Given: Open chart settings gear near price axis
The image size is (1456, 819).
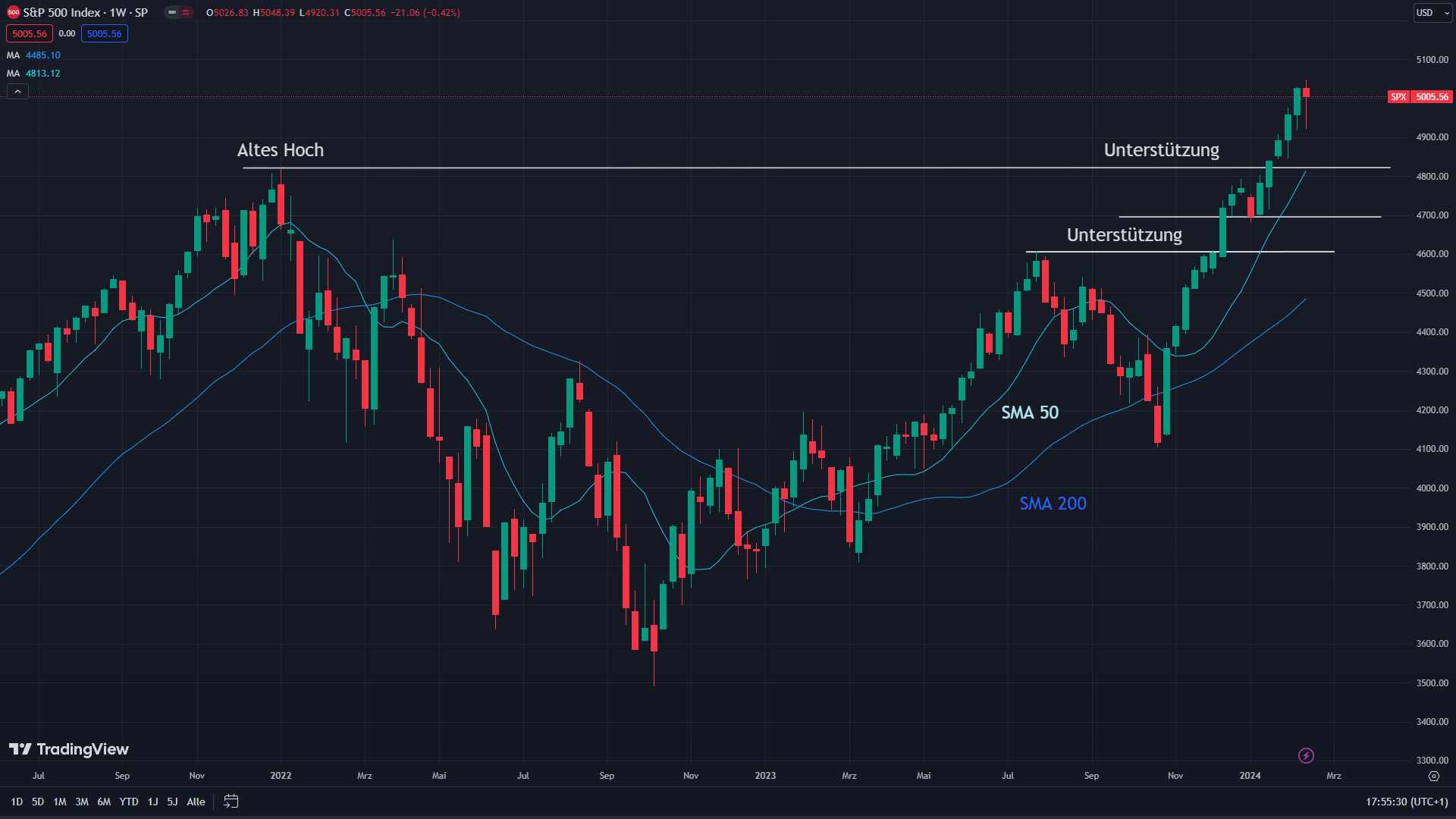Looking at the screenshot, I should 1433,776.
